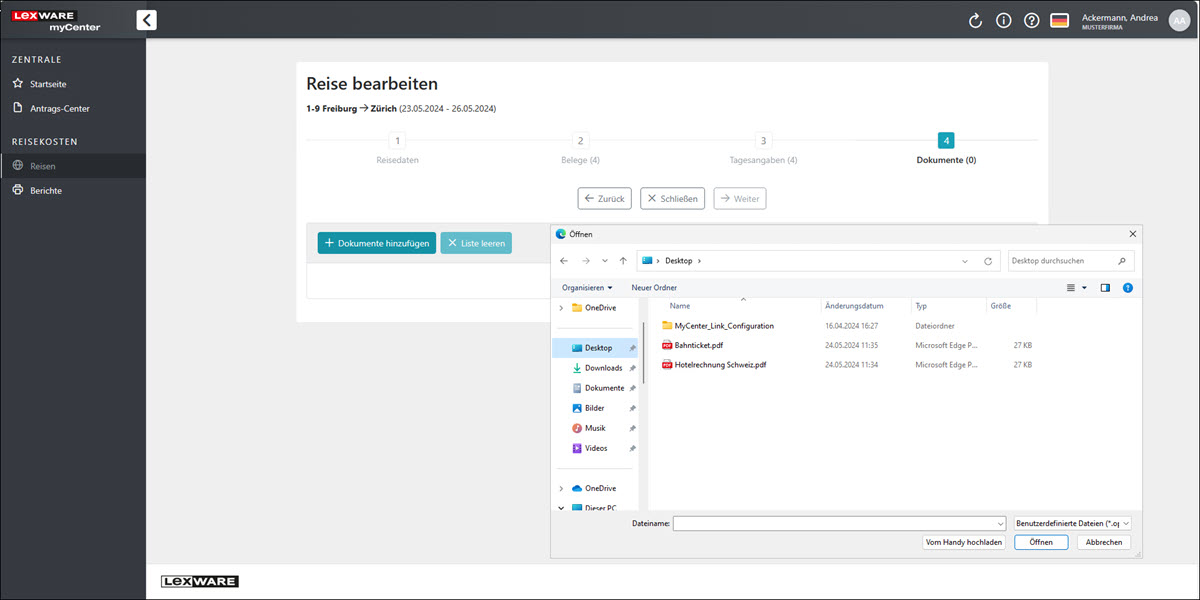Go to step 2 Belege
Image resolution: width=1200 pixels, height=600 pixels.
580,142
